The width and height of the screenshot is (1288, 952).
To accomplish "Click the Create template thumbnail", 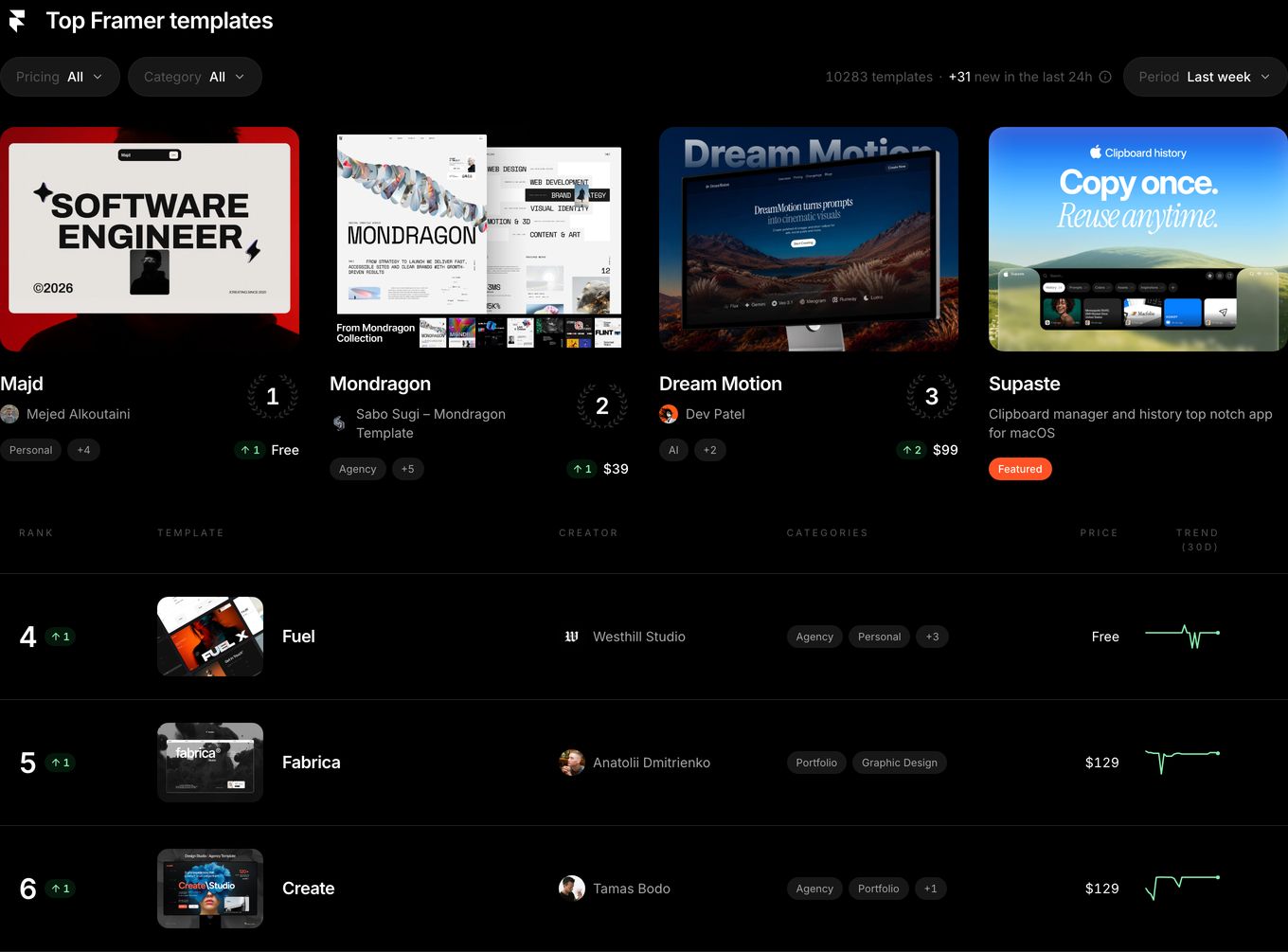I will coord(210,889).
